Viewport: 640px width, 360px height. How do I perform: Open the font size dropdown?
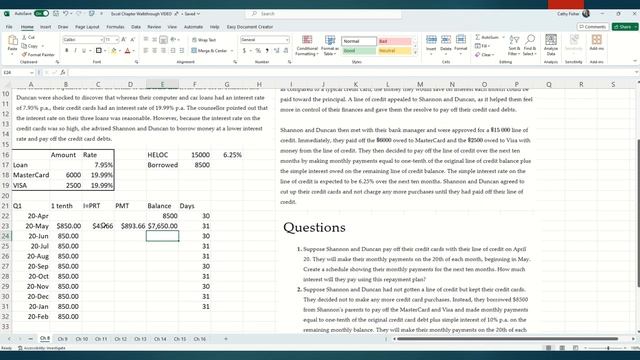116,40
